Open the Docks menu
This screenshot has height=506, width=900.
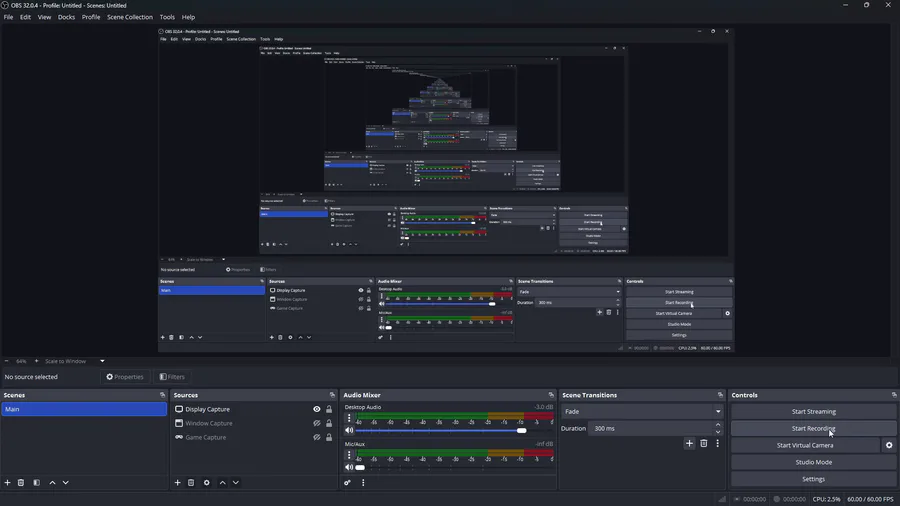[x=66, y=17]
